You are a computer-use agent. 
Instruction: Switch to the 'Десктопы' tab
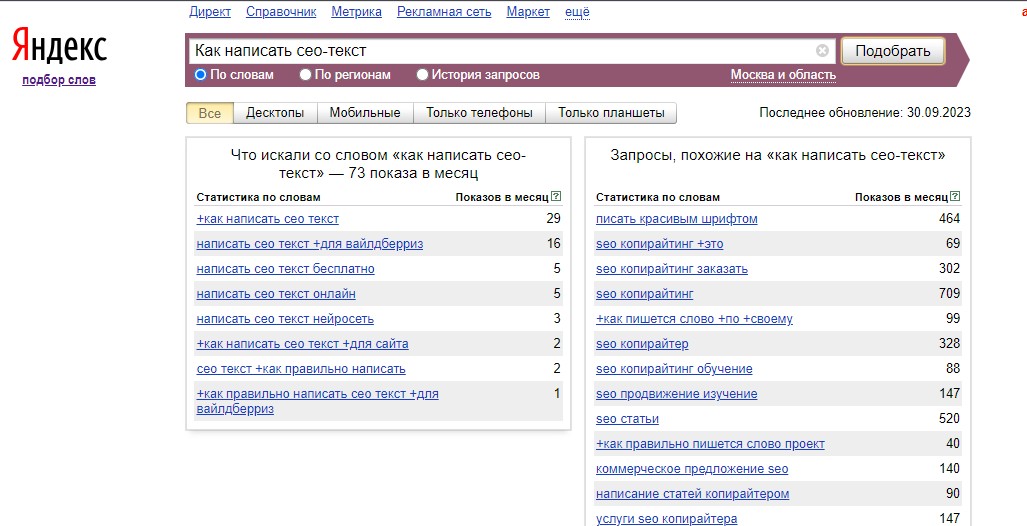tap(275, 113)
